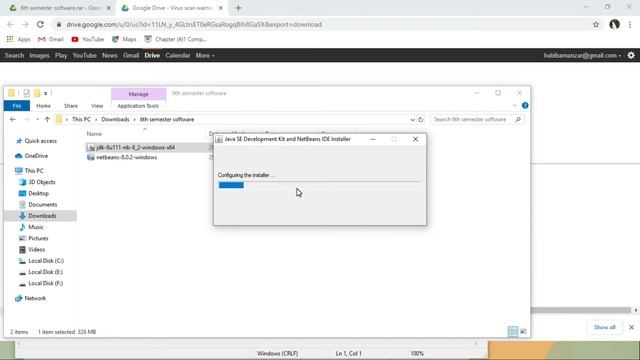Open Application Tools ribbon tab

coord(138,106)
